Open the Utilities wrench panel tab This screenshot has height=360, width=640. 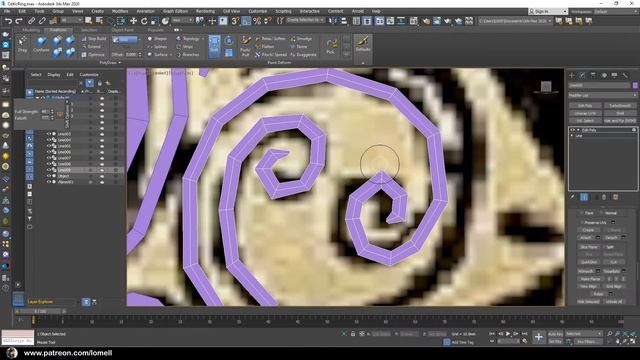click(x=625, y=76)
